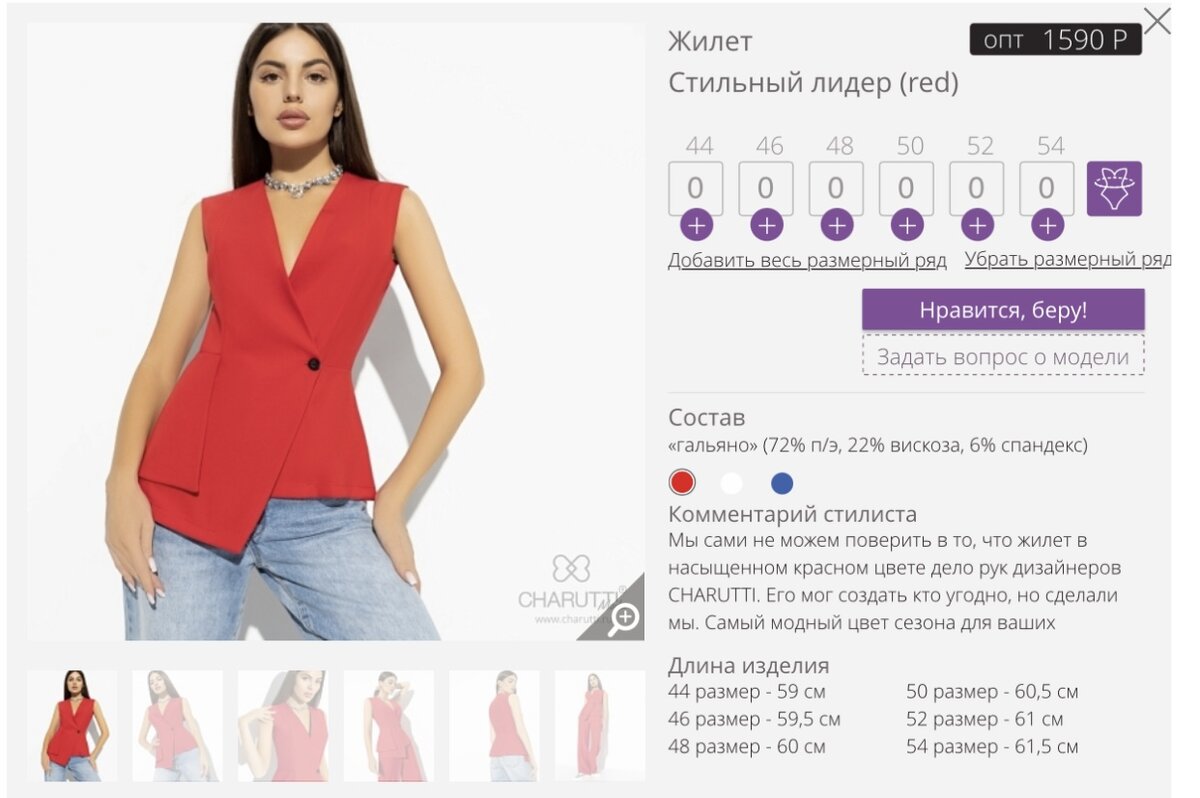This screenshot has height=798, width=1200.
Task: Click 'Добавить весь размерный ряд' link
Action: pyautogui.click(x=807, y=260)
